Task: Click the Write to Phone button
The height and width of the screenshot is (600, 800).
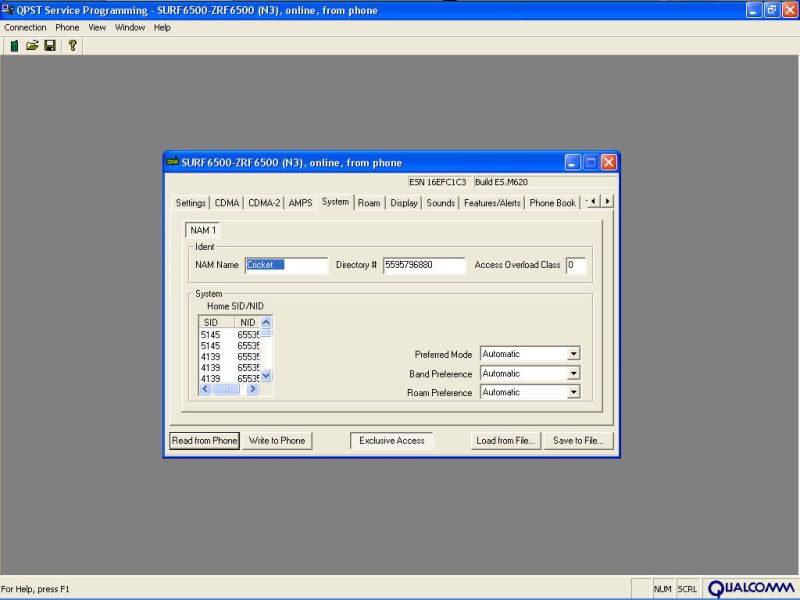Action: (x=277, y=441)
